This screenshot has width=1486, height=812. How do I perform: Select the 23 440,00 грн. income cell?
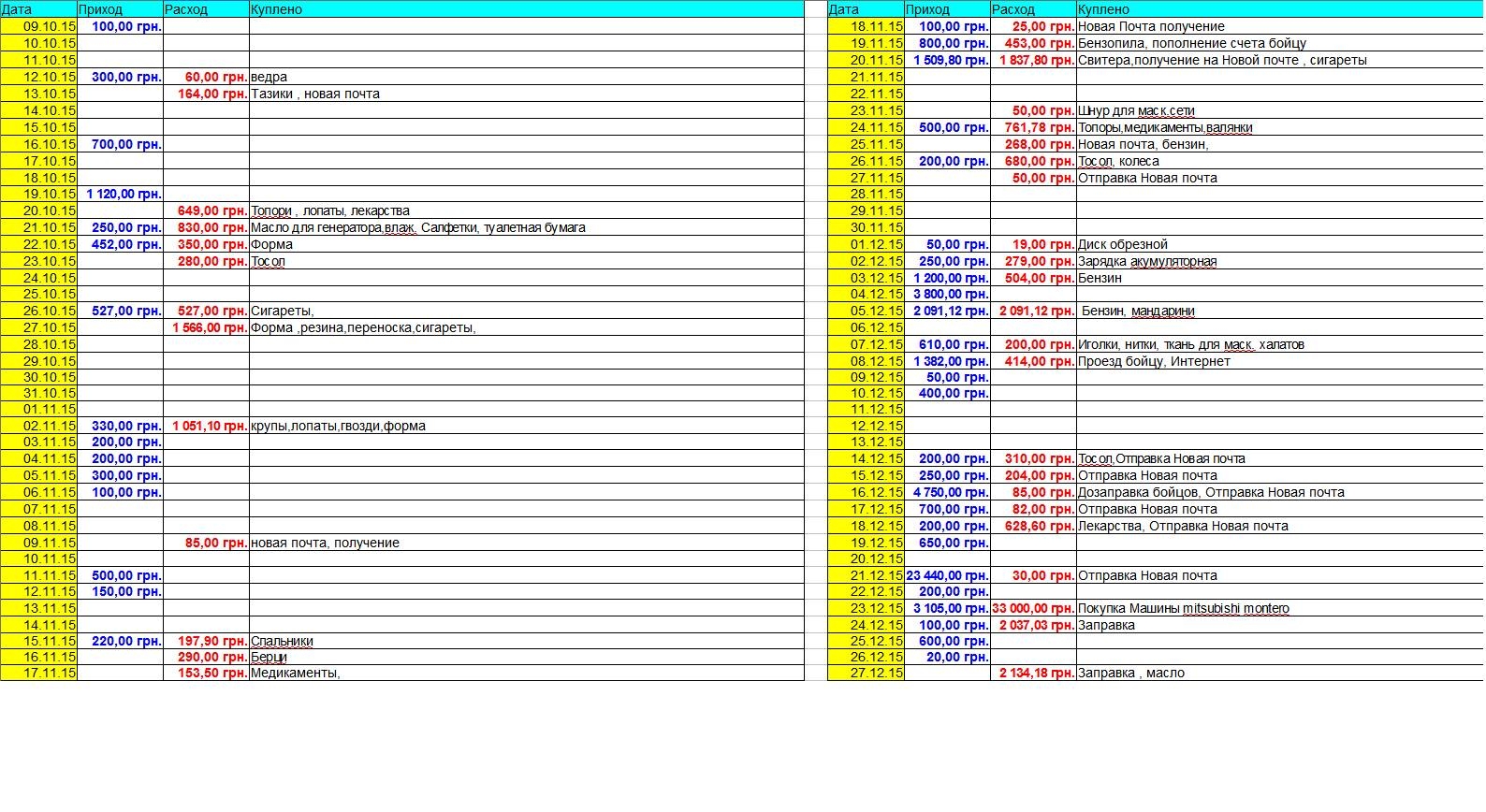click(x=947, y=576)
